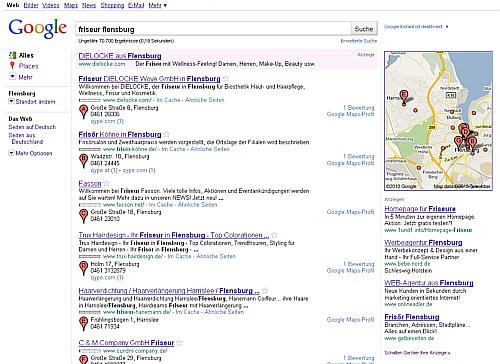Click red map marker A beside Große Straße 8

(x=83, y=111)
